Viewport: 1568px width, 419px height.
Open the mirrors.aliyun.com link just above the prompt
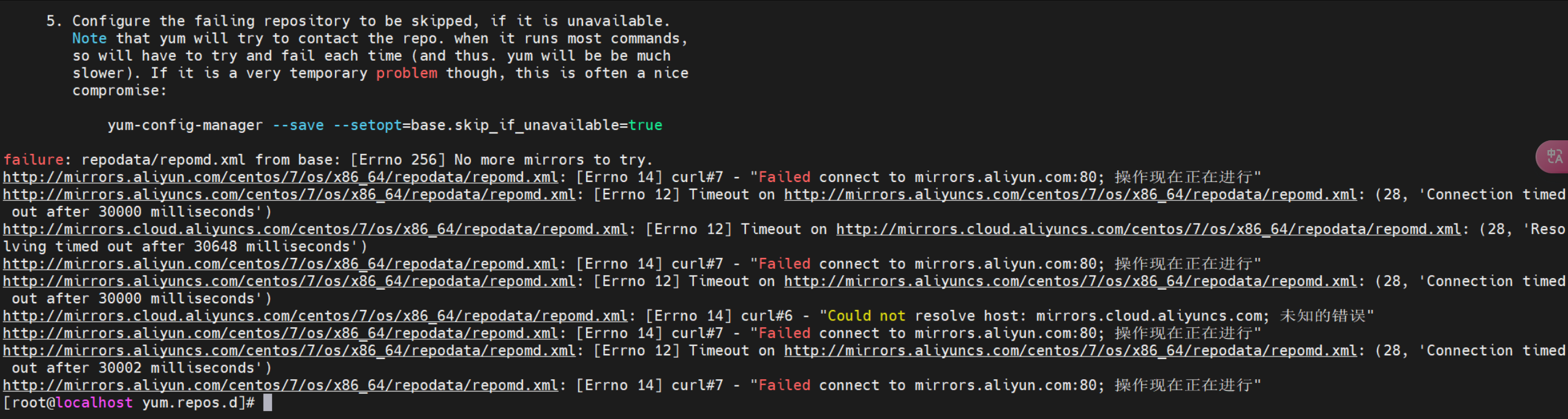click(281, 385)
